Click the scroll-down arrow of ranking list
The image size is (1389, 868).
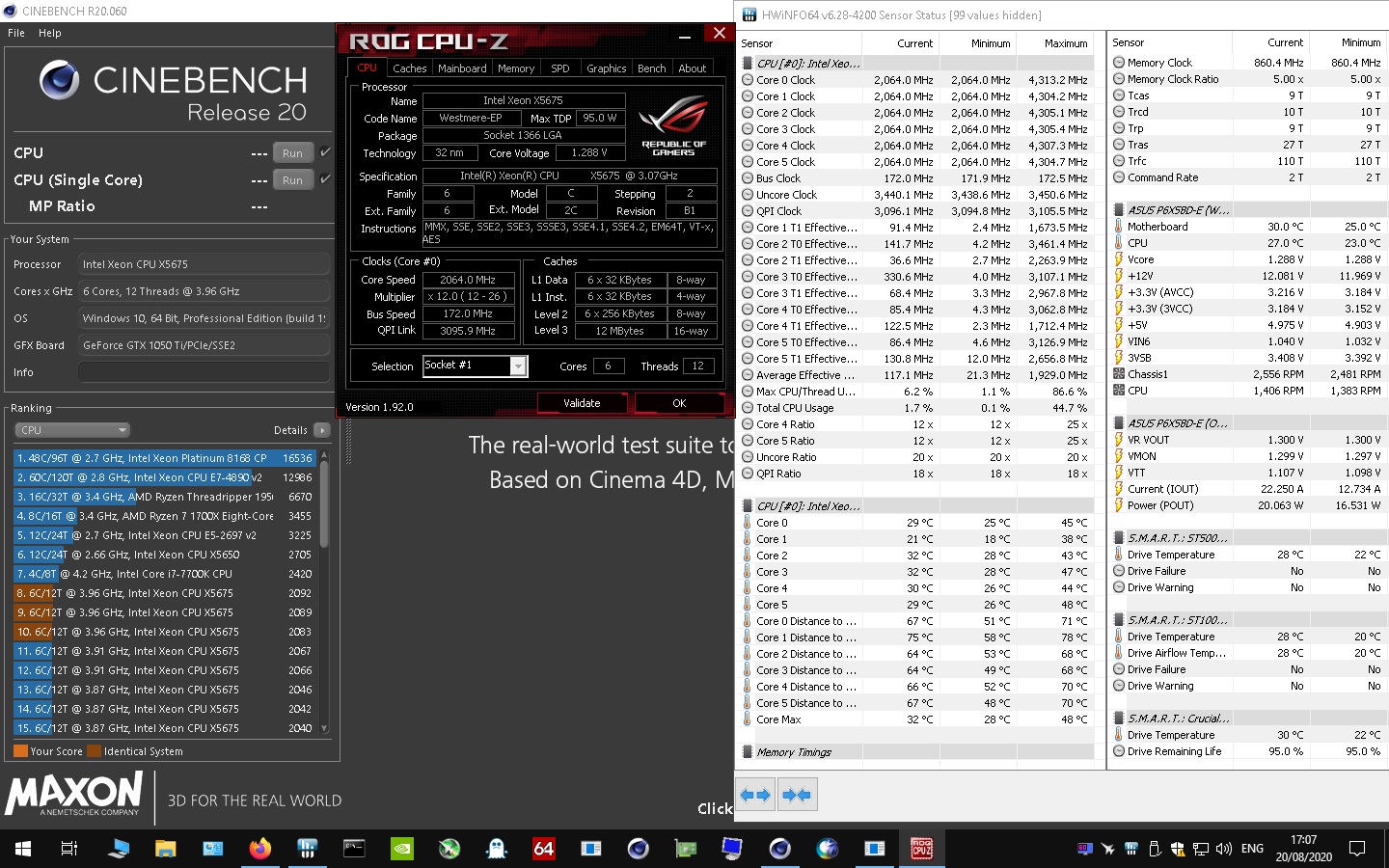pyautogui.click(x=324, y=729)
